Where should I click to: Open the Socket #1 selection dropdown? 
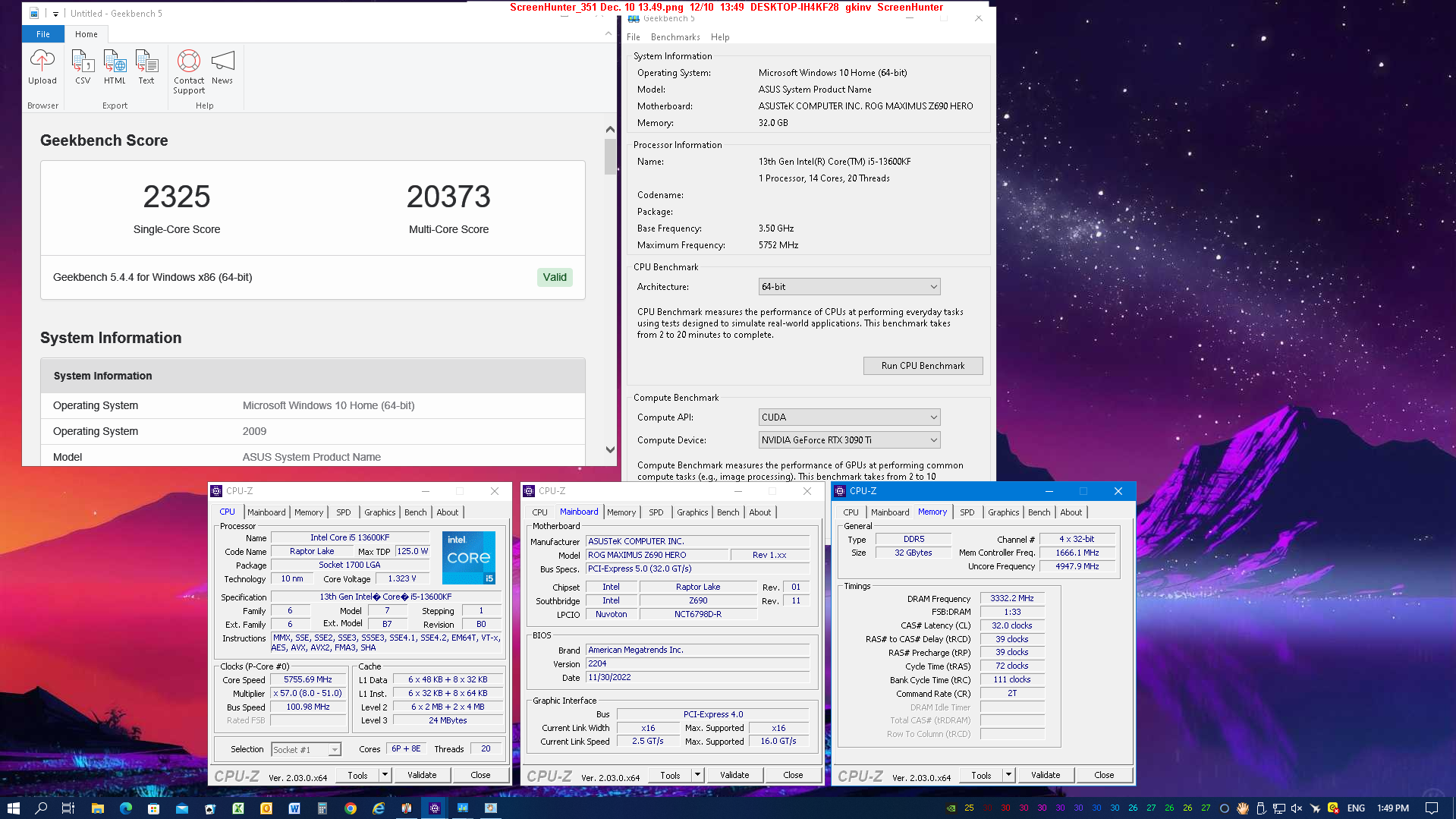pyautogui.click(x=306, y=749)
